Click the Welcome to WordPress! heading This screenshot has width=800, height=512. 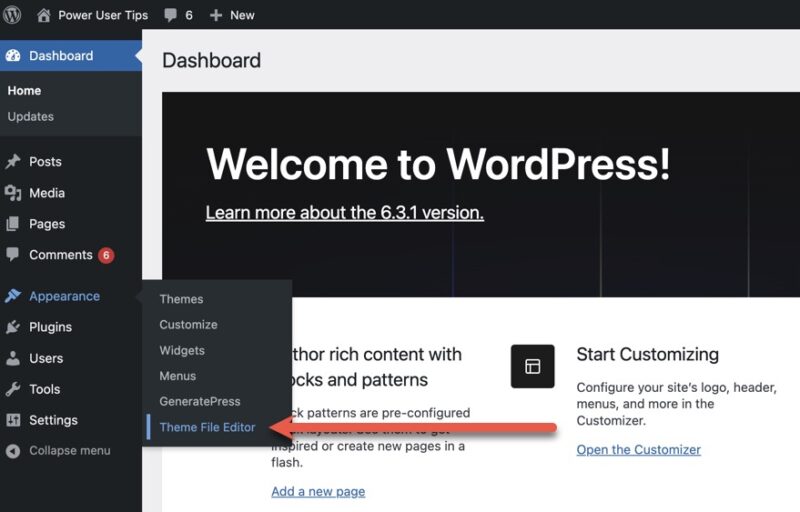click(x=438, y=164)
